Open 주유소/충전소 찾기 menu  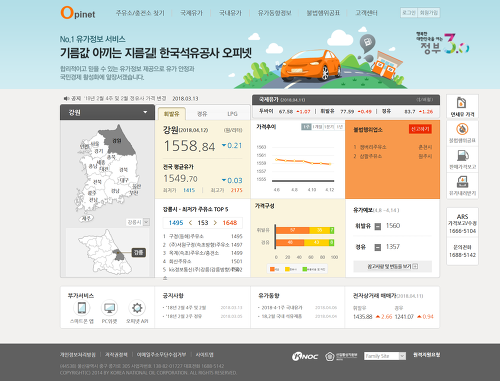tap(140, 13)
